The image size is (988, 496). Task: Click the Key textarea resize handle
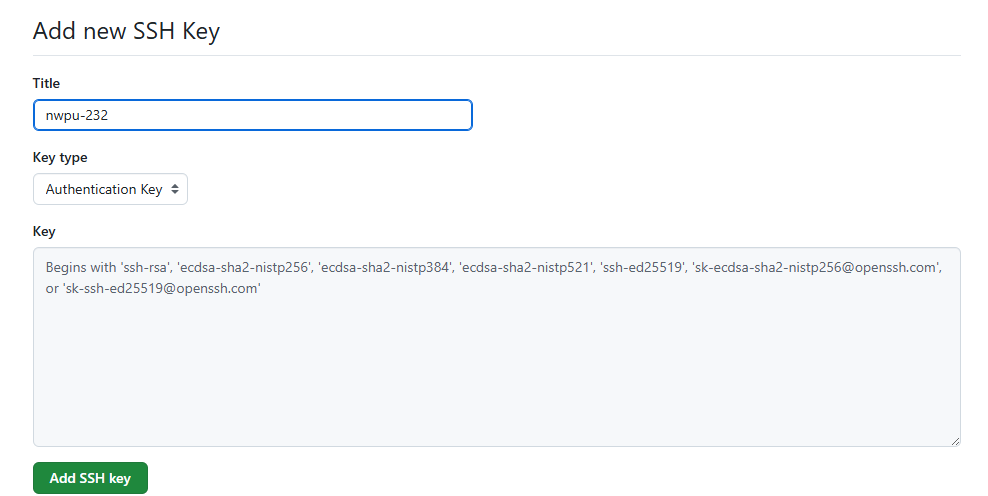click(x=954, y=440)
